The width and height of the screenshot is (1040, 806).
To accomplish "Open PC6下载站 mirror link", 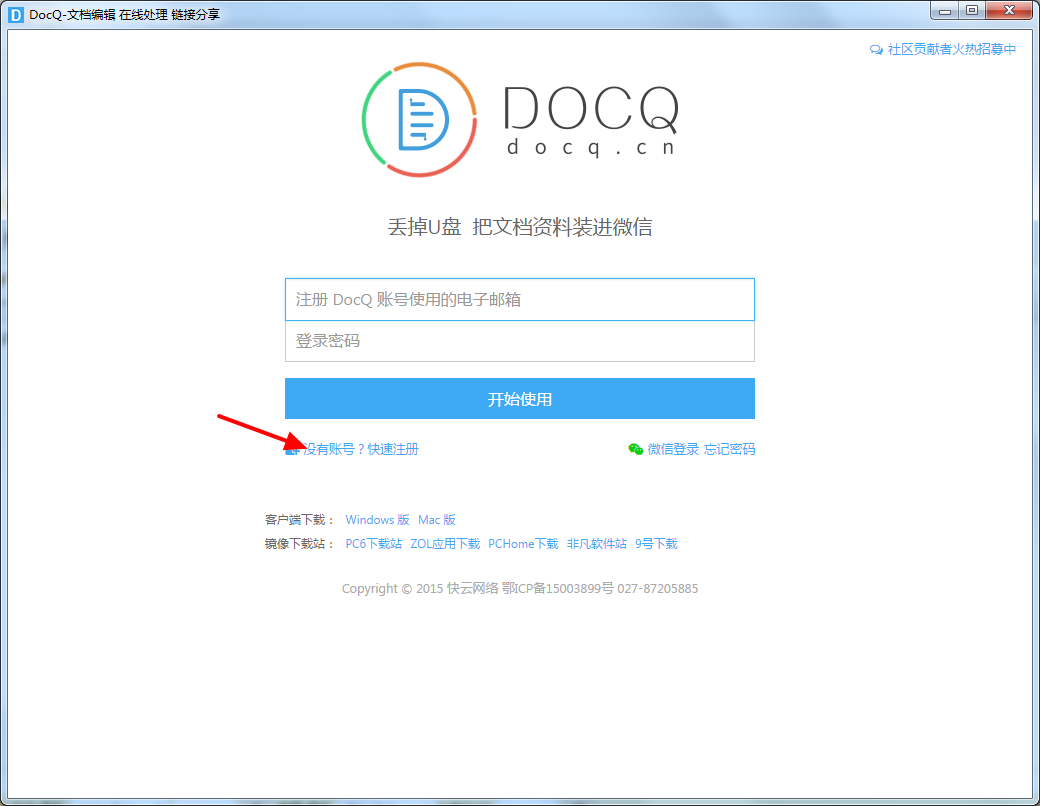I will coord(373,543).
